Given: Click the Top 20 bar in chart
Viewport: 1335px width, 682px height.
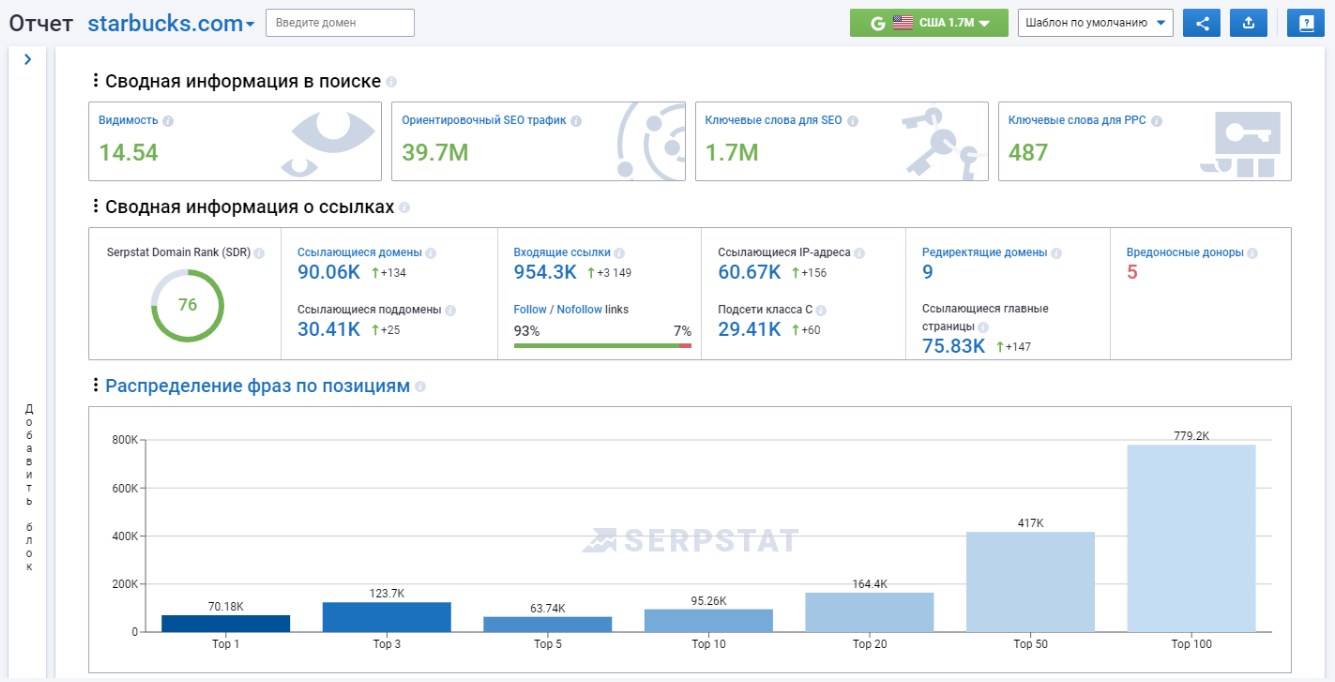Looking at the screenshot, I should coord(870,612).
